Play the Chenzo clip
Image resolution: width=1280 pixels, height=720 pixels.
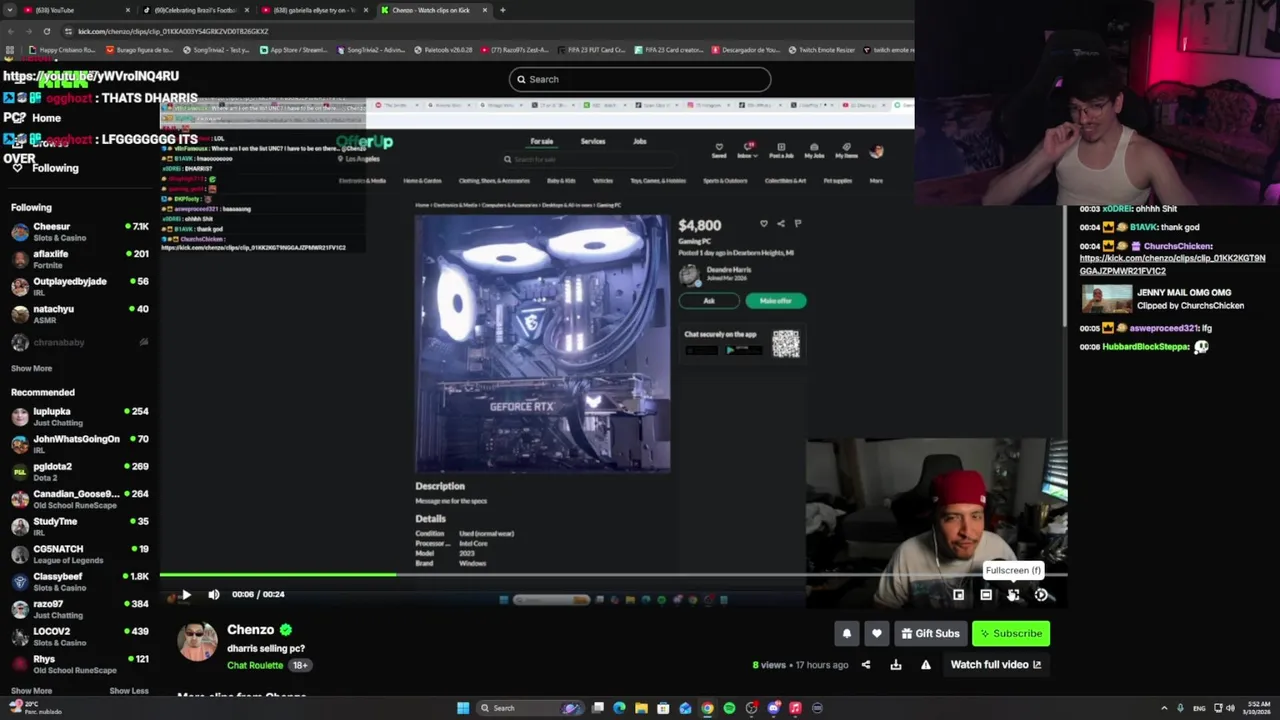coord(186,594)
